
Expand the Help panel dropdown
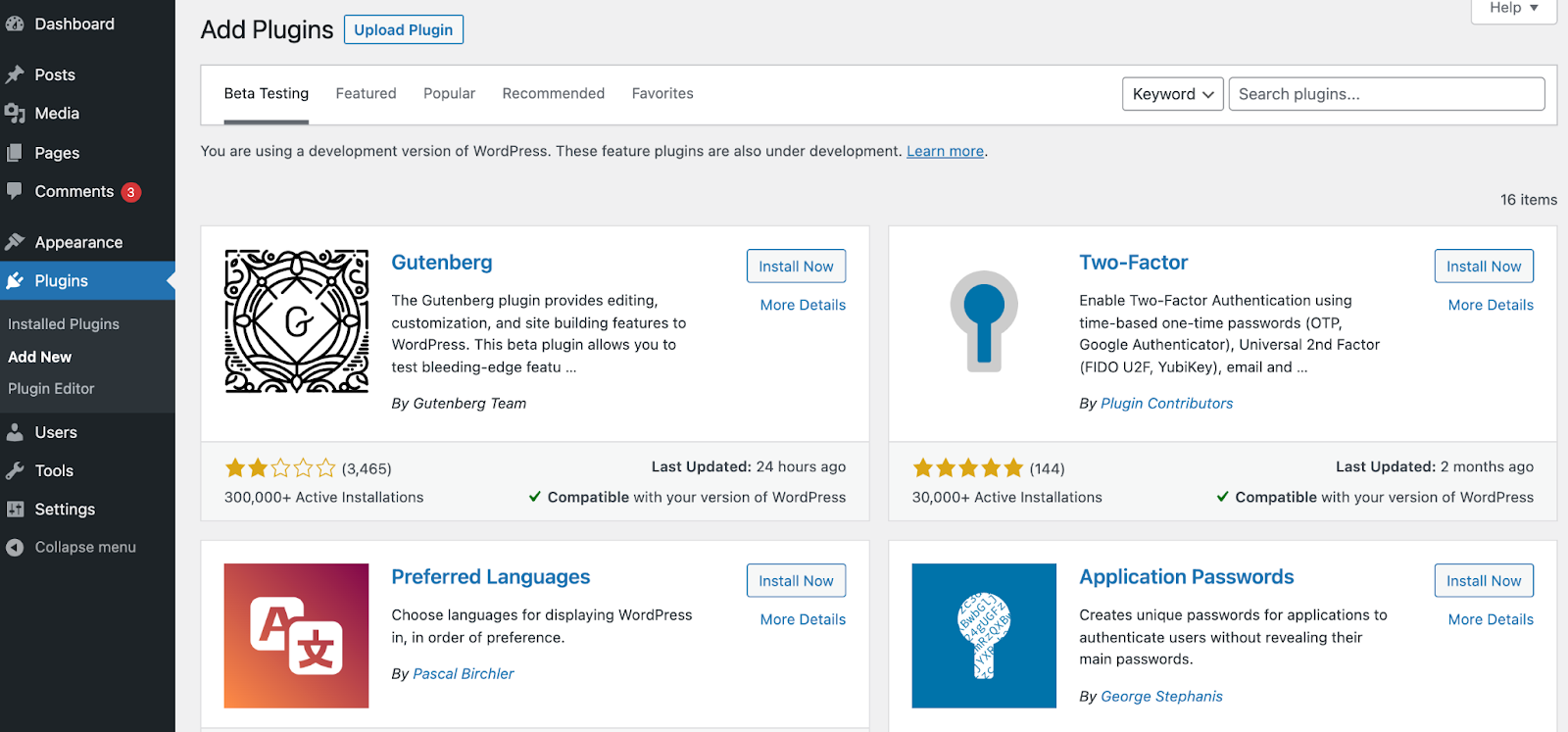tap(1513, 9)
